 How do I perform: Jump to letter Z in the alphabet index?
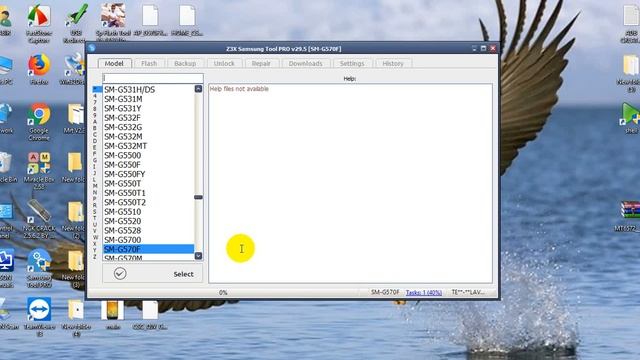[95, 256]
